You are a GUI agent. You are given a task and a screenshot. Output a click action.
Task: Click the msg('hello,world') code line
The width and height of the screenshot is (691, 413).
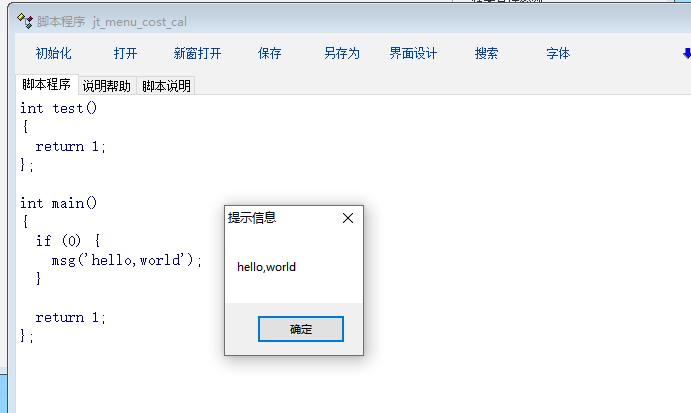126,260
